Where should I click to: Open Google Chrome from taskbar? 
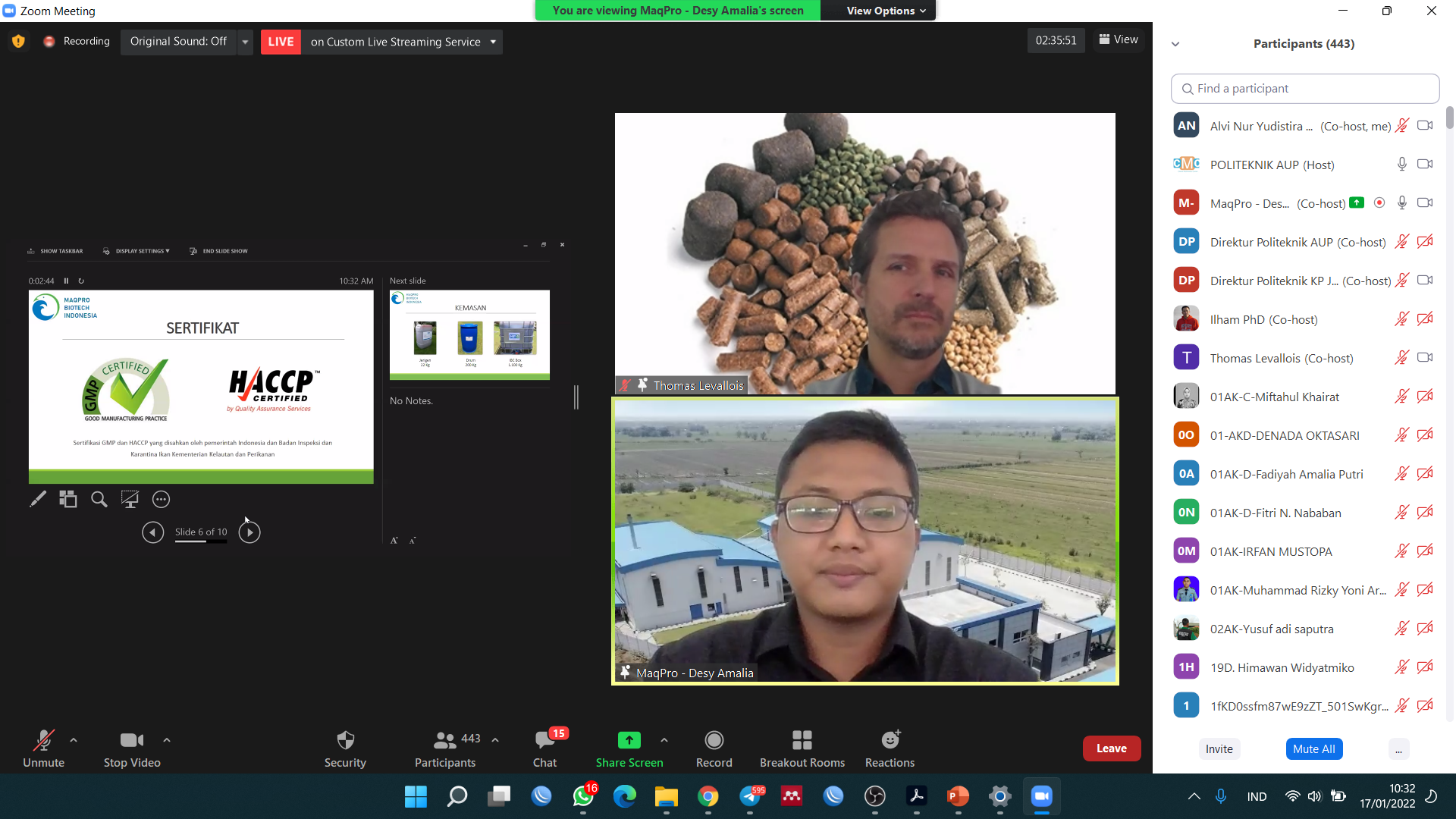(708, 796)
